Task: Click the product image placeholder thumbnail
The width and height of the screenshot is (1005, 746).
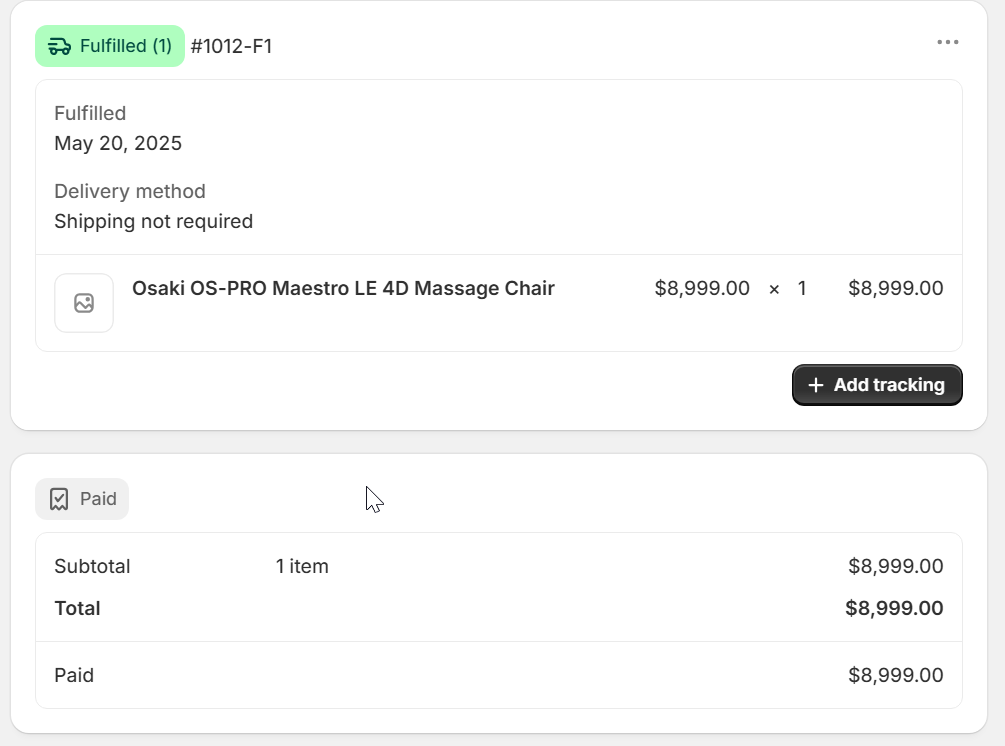Action: tap(84, 303)
